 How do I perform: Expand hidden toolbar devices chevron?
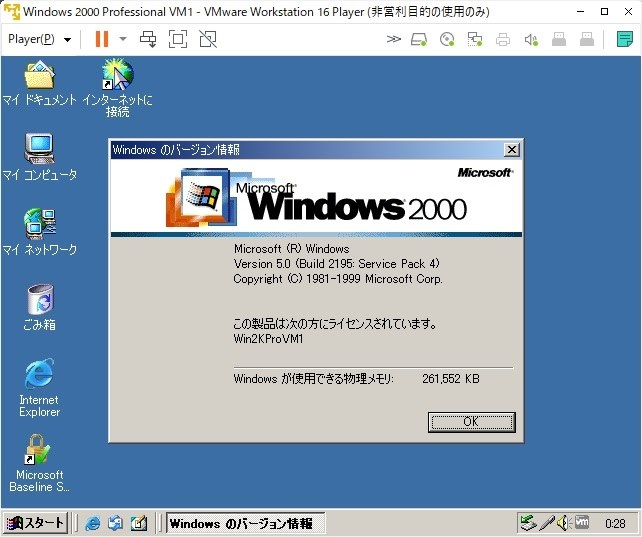[393, 39]
